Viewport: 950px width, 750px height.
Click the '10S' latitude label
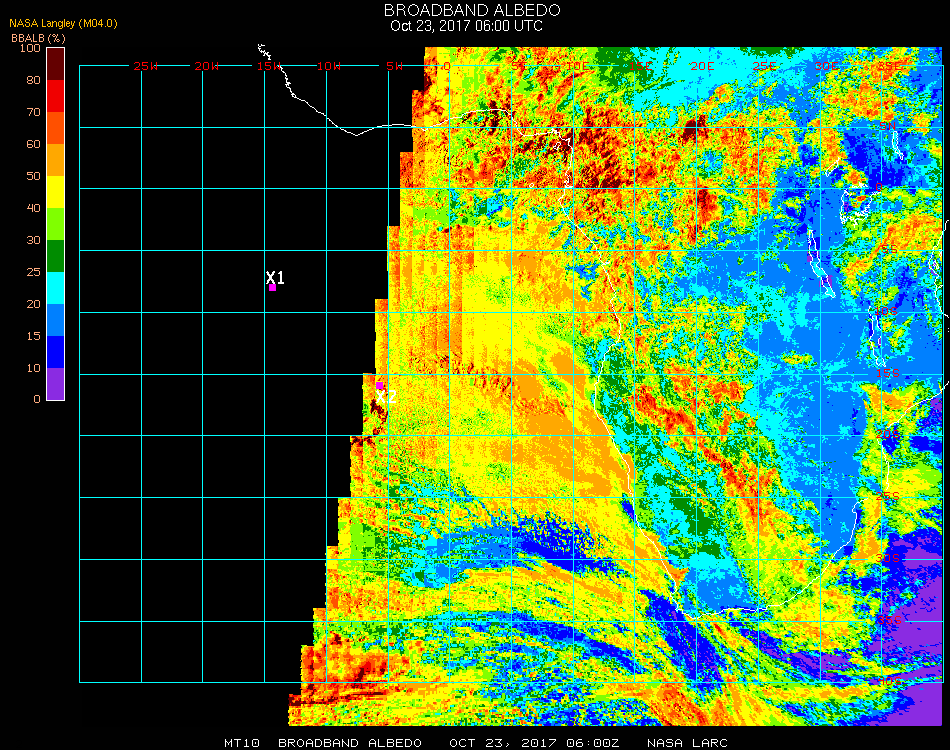886,311
